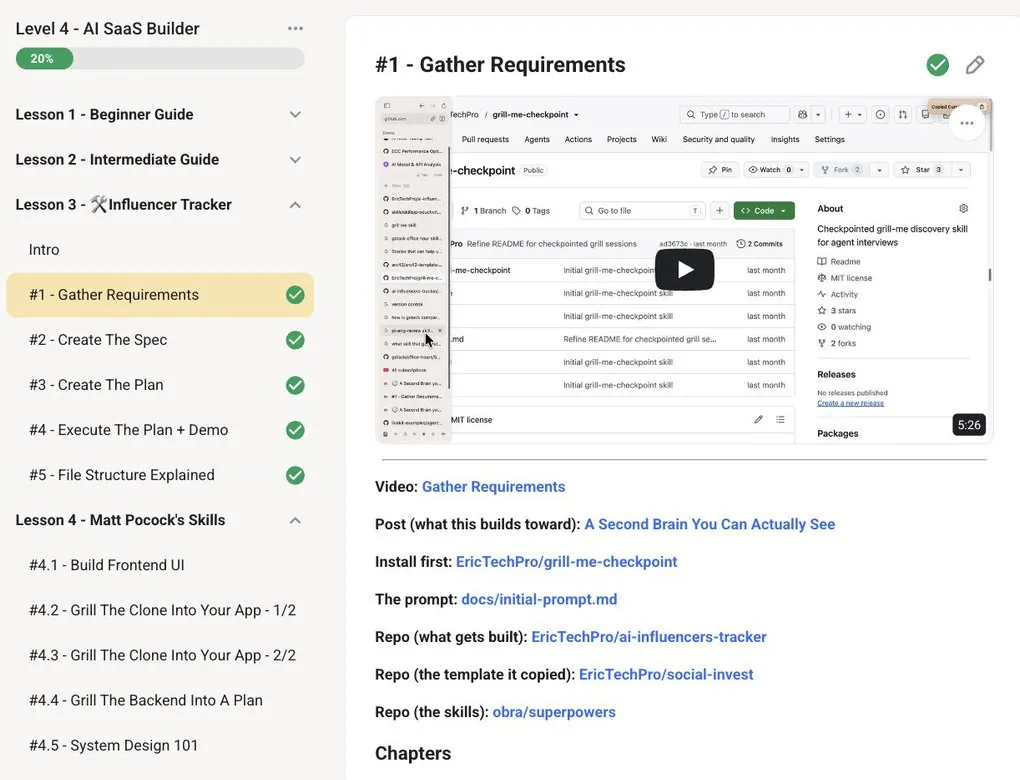Screen dimensions: 1020x780
Task: Click Settings tab in video thumbnail
Action: [x=829, y=139]
